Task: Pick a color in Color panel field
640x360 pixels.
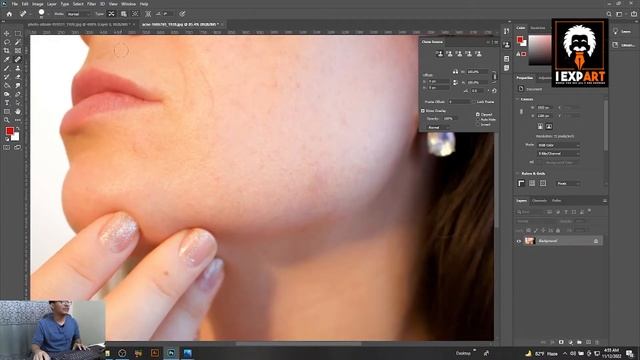Action: click(x=540, y=50)
